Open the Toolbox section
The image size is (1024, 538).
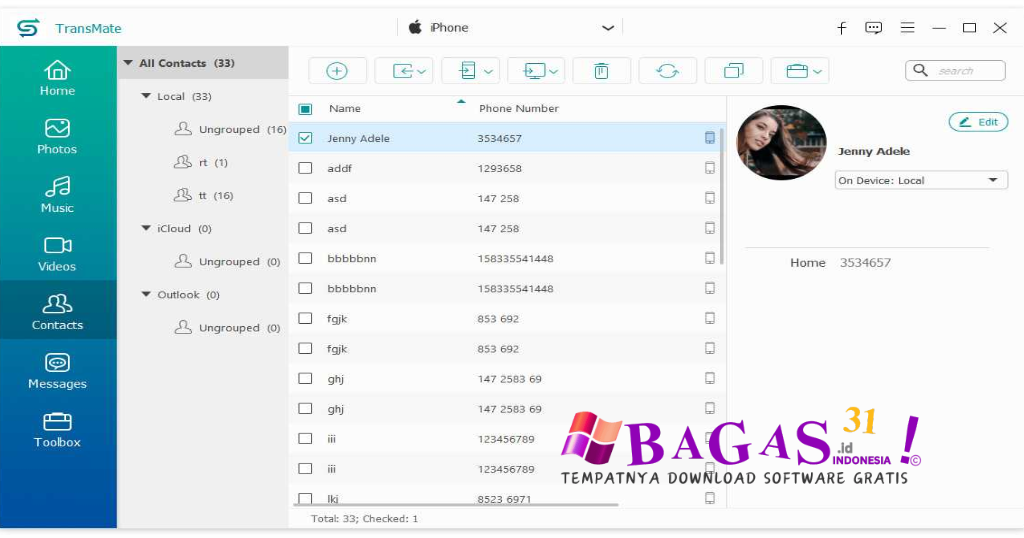coord(57,430)
